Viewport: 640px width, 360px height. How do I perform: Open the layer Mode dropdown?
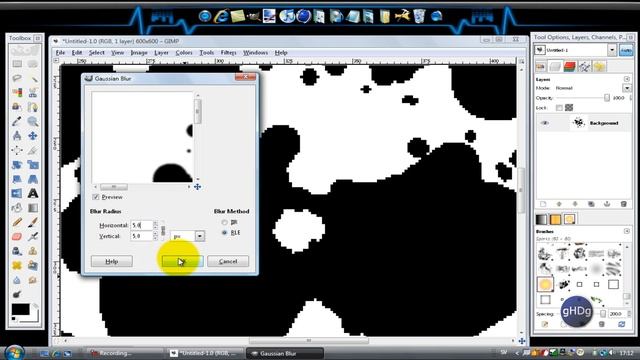[627, 88]
